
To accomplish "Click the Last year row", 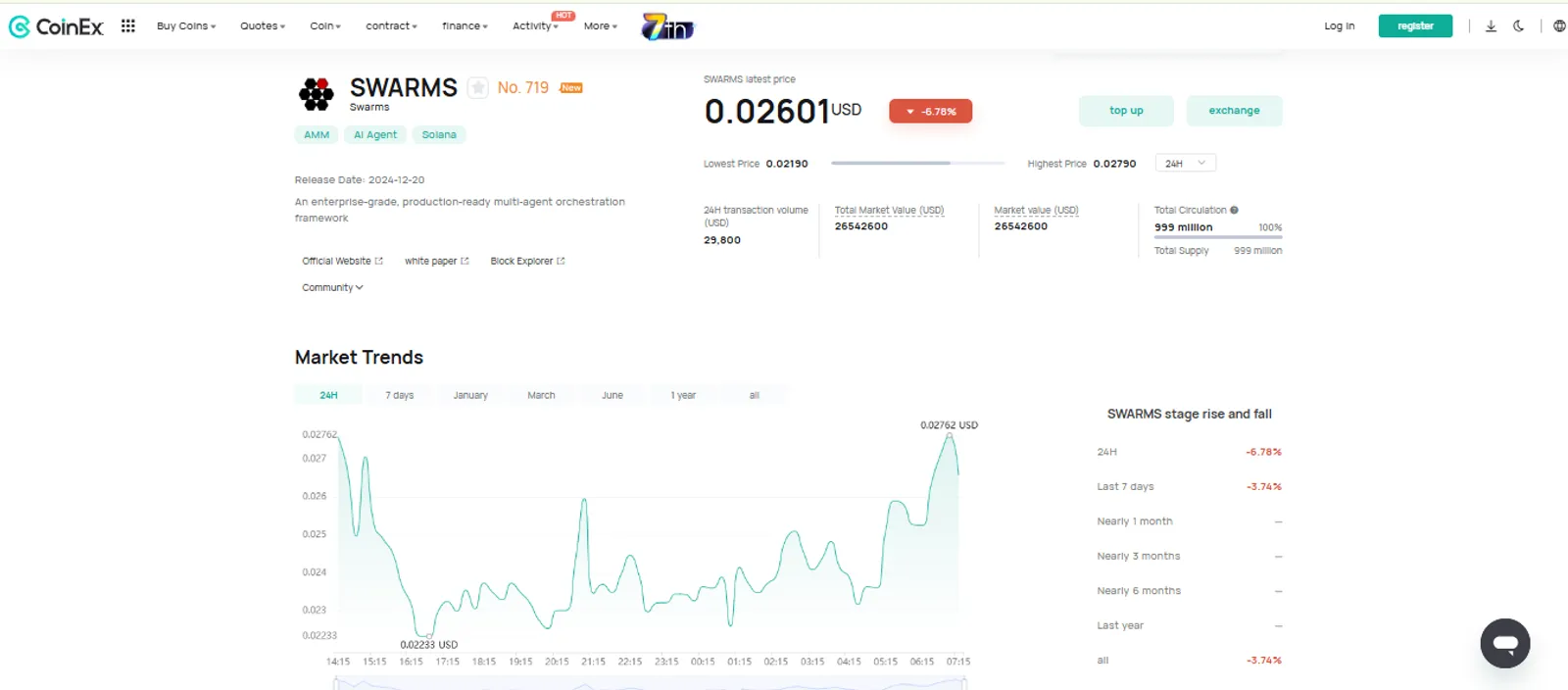I will (1189, 625).
